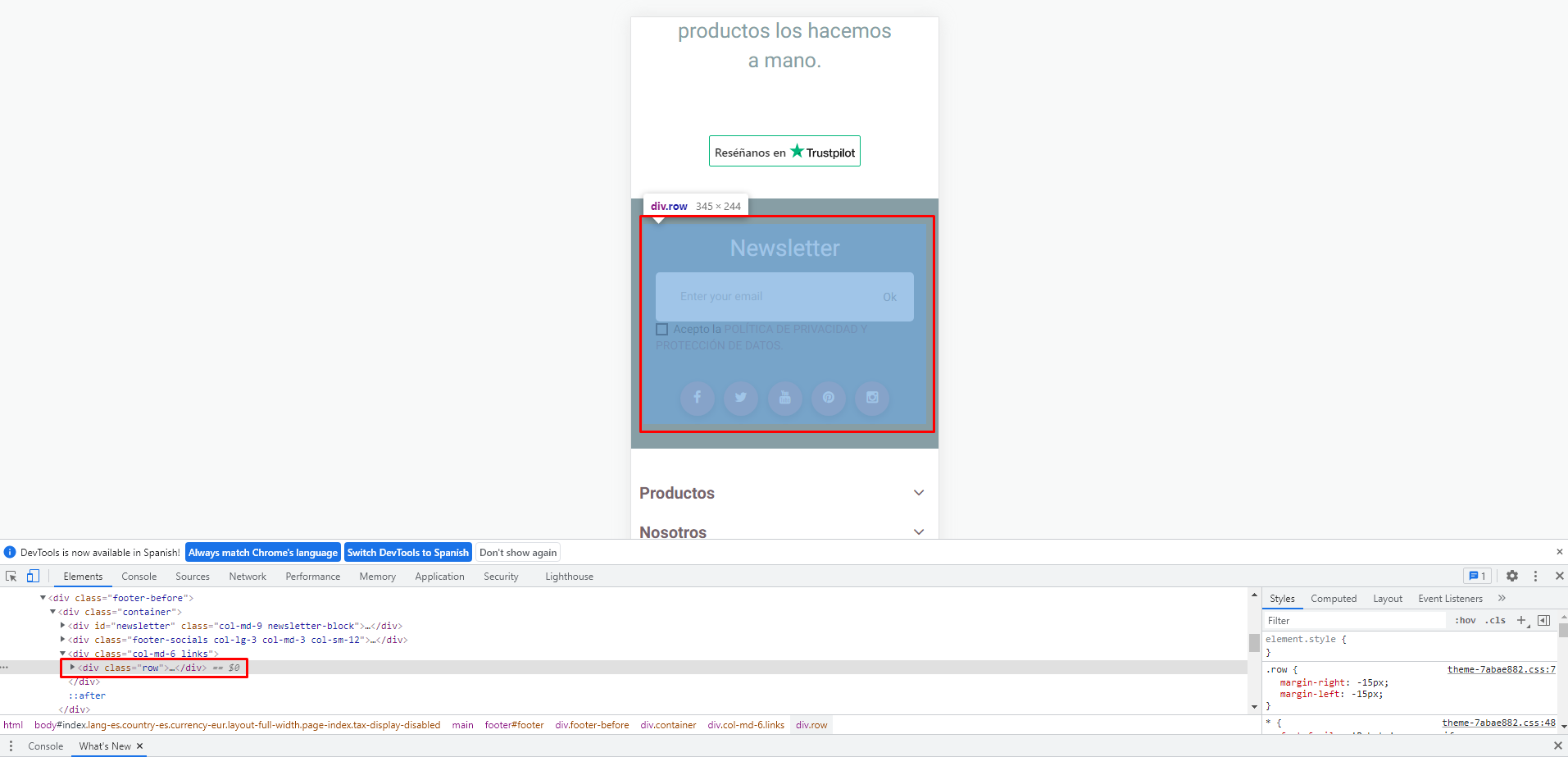Open the Performance tab
The width and height of the screenshot is (1568, 757).
point(313,577)
